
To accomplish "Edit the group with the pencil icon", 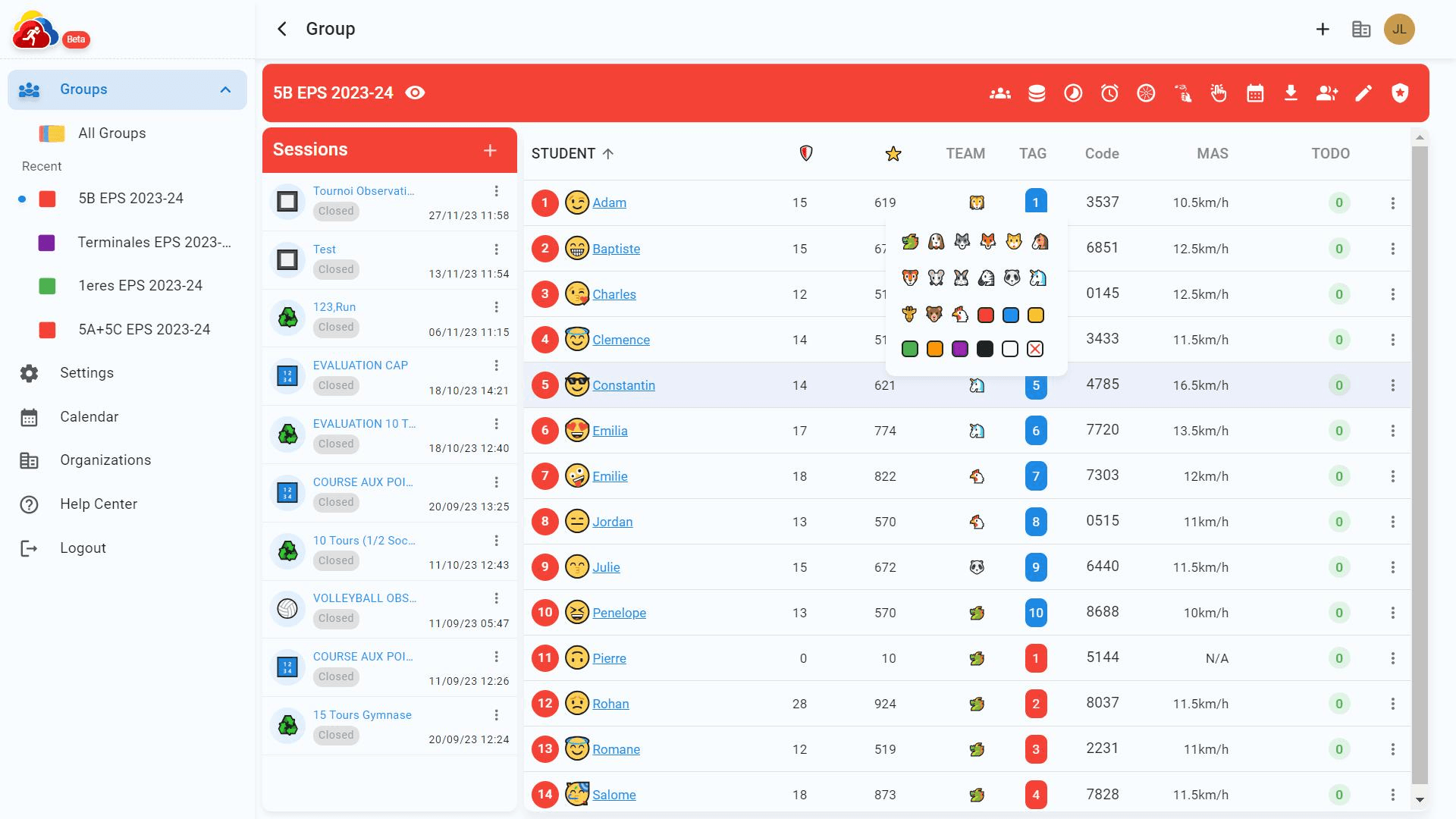I will (1363, 93).
